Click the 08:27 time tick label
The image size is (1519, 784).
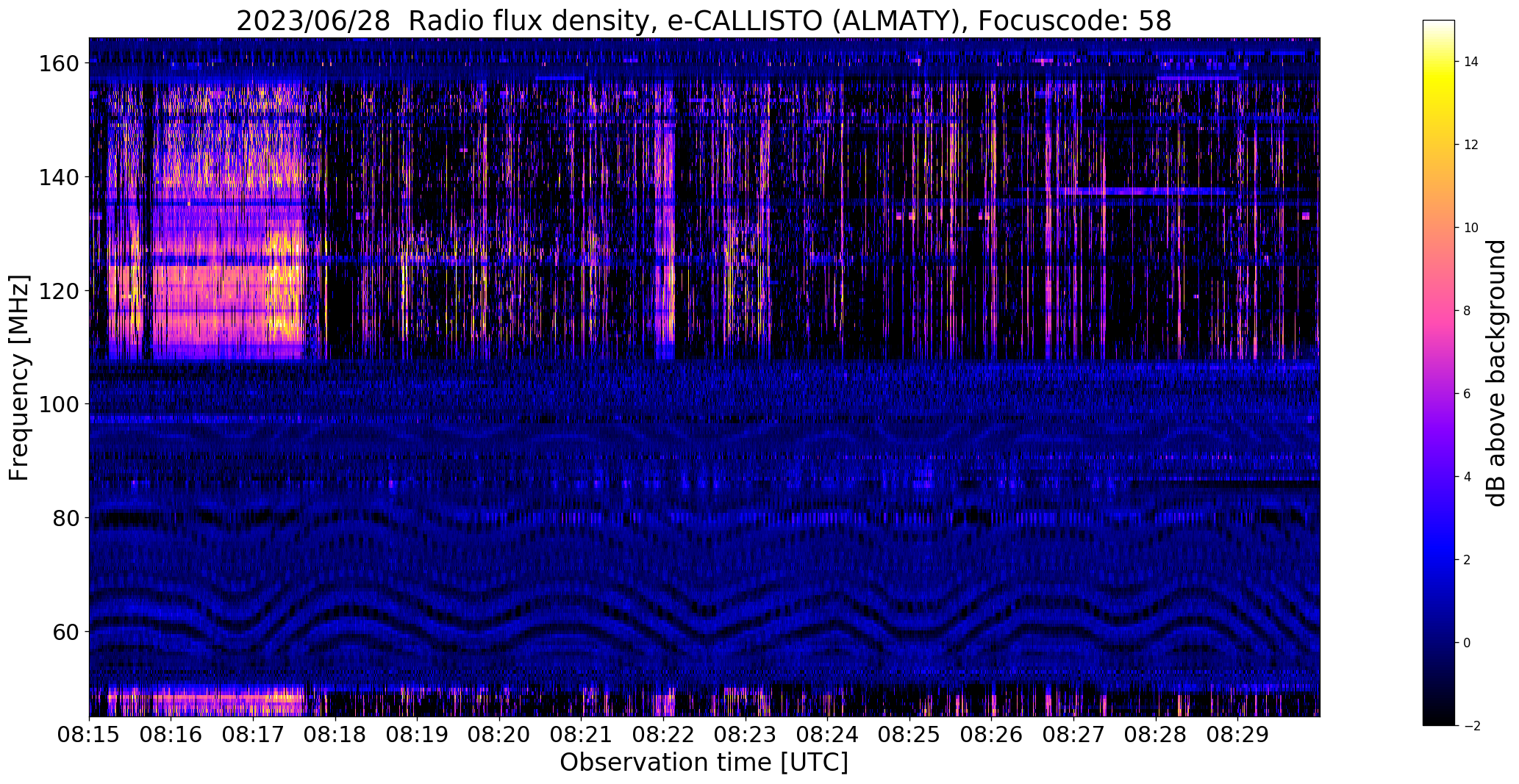pos(1073,734)
